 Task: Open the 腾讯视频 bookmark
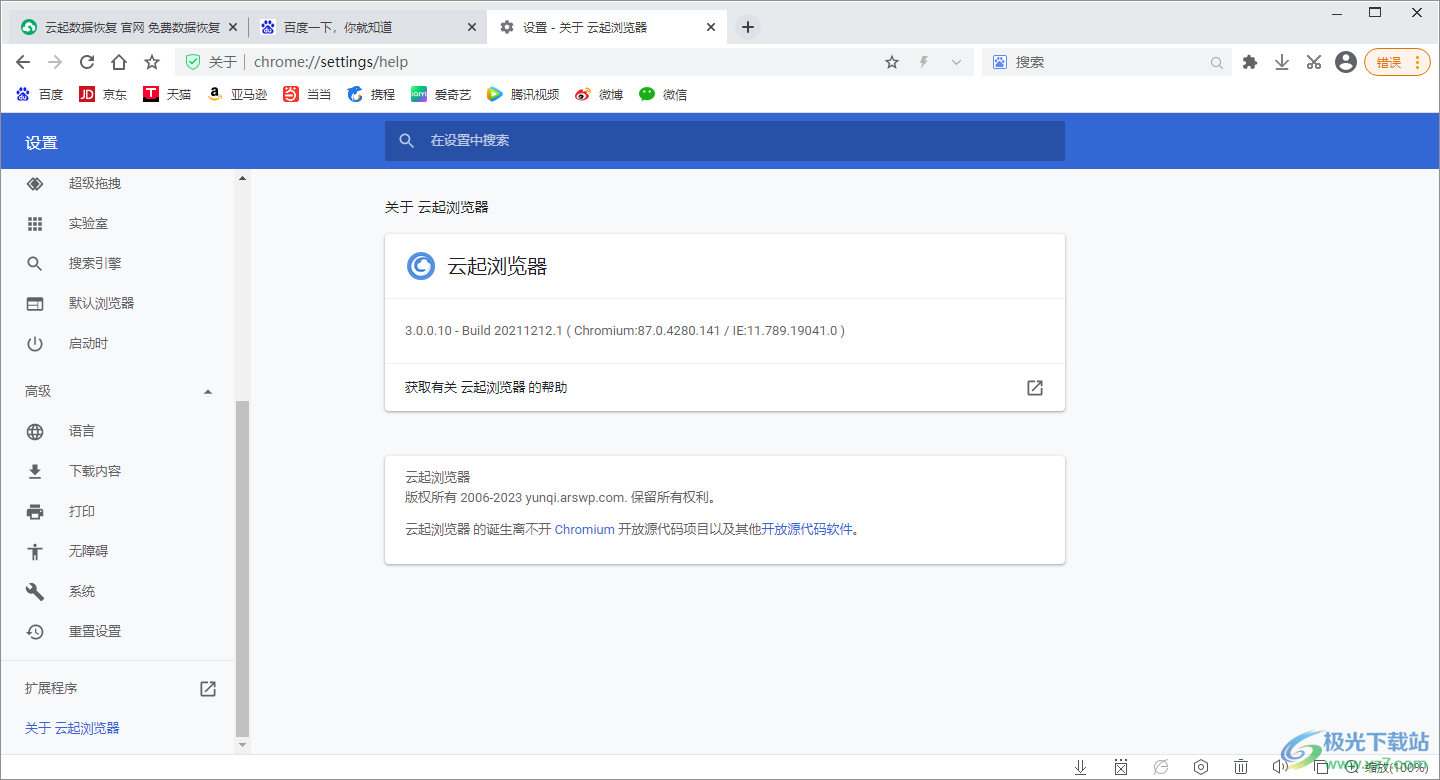coord(523,94)
